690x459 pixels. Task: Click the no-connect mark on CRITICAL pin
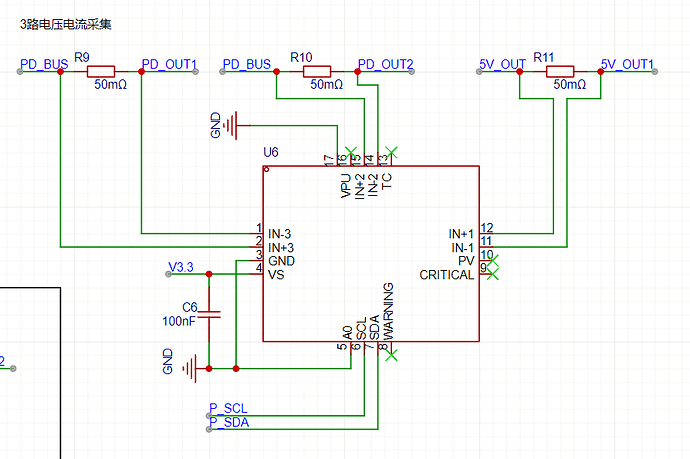coord(491,275)
